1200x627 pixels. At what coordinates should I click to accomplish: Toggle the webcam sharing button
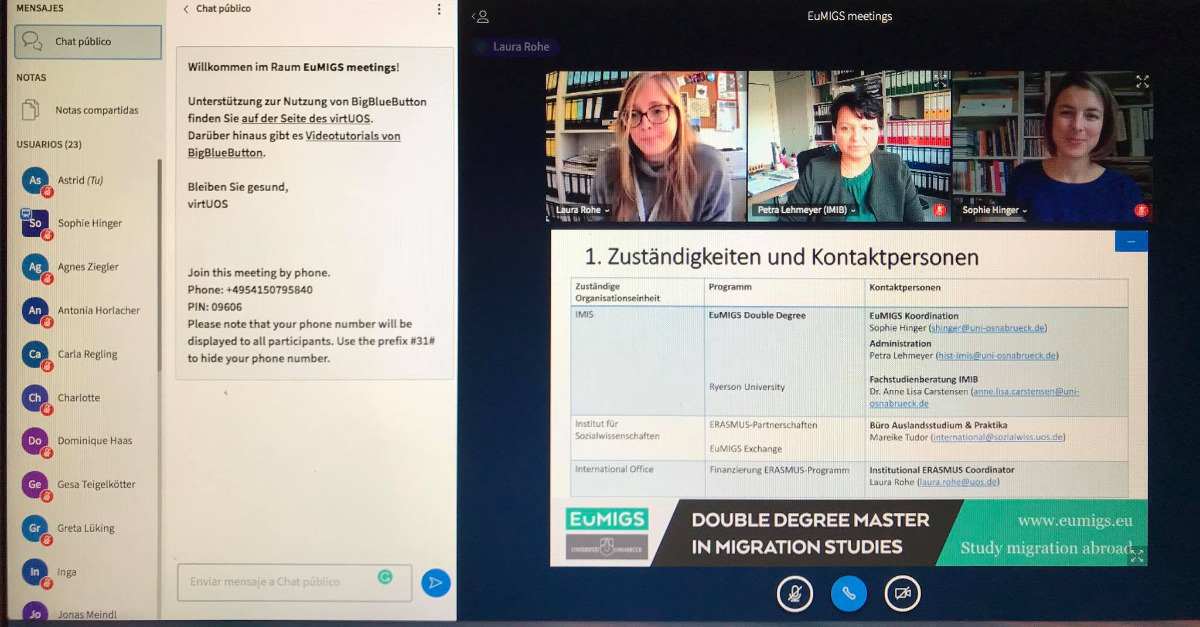tap(902, 594)
